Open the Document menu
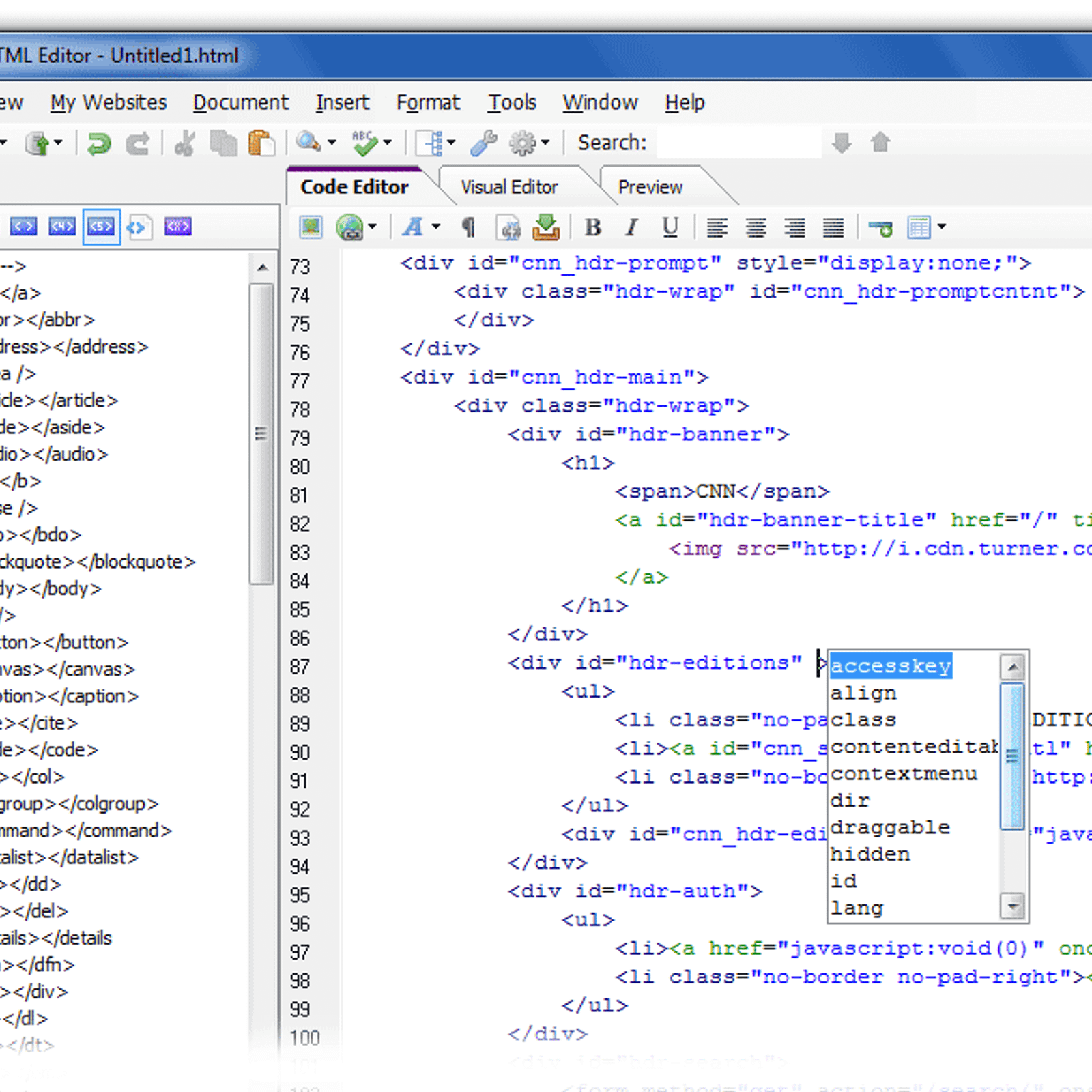1092x1092 pixels. 240,102
